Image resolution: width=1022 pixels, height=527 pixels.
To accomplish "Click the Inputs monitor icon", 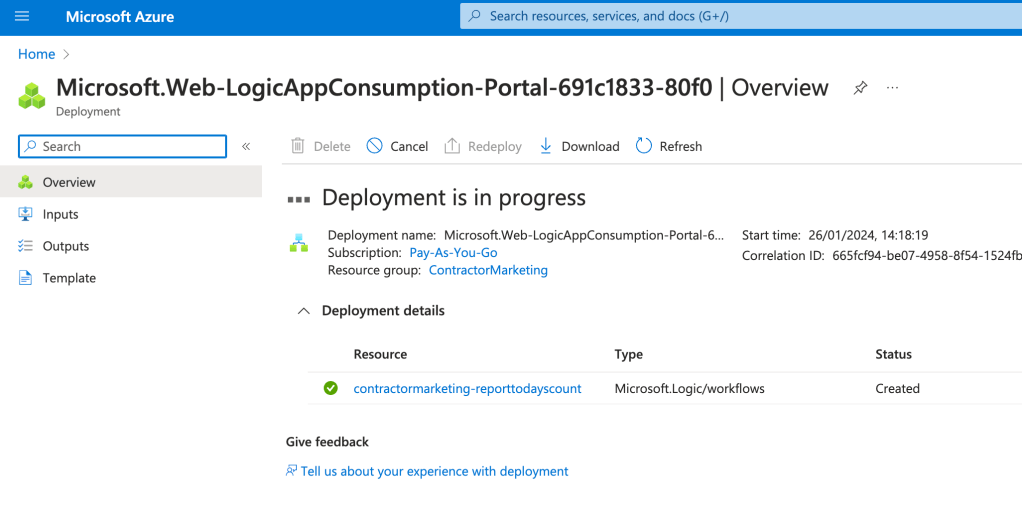I will click(x=25, y=214).
